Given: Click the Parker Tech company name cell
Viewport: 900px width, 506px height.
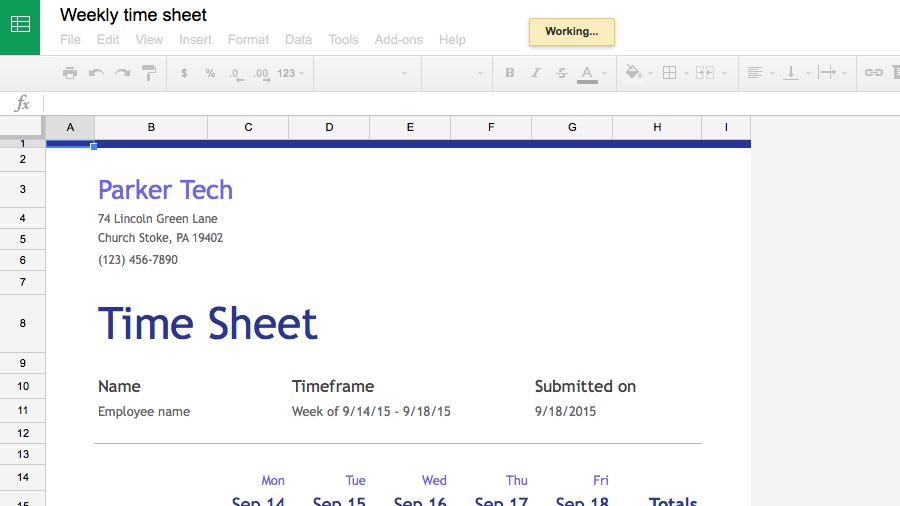Looking at the screenshot, I should coord(165,190).
